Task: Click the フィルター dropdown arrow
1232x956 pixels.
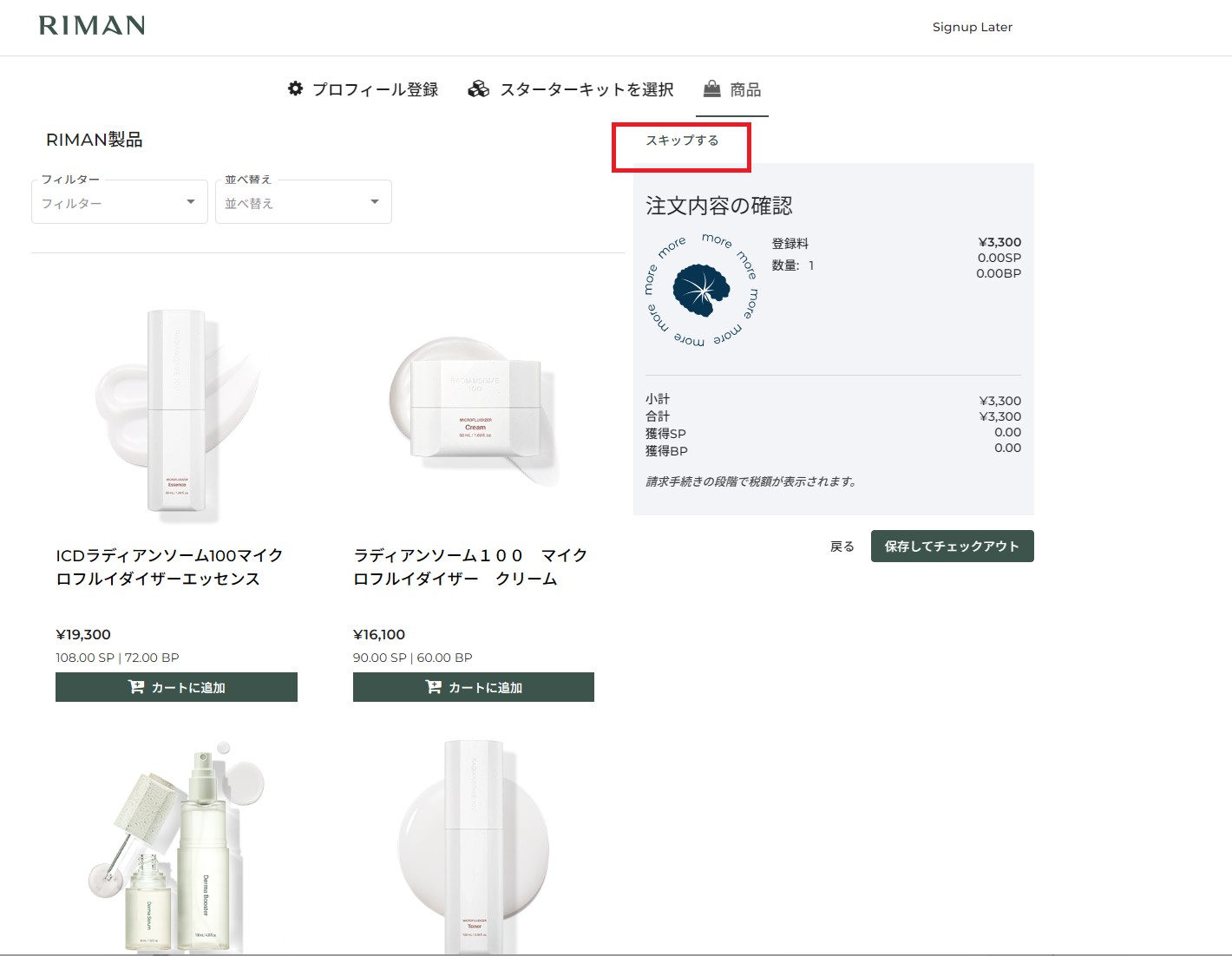Action: point(191,202)
